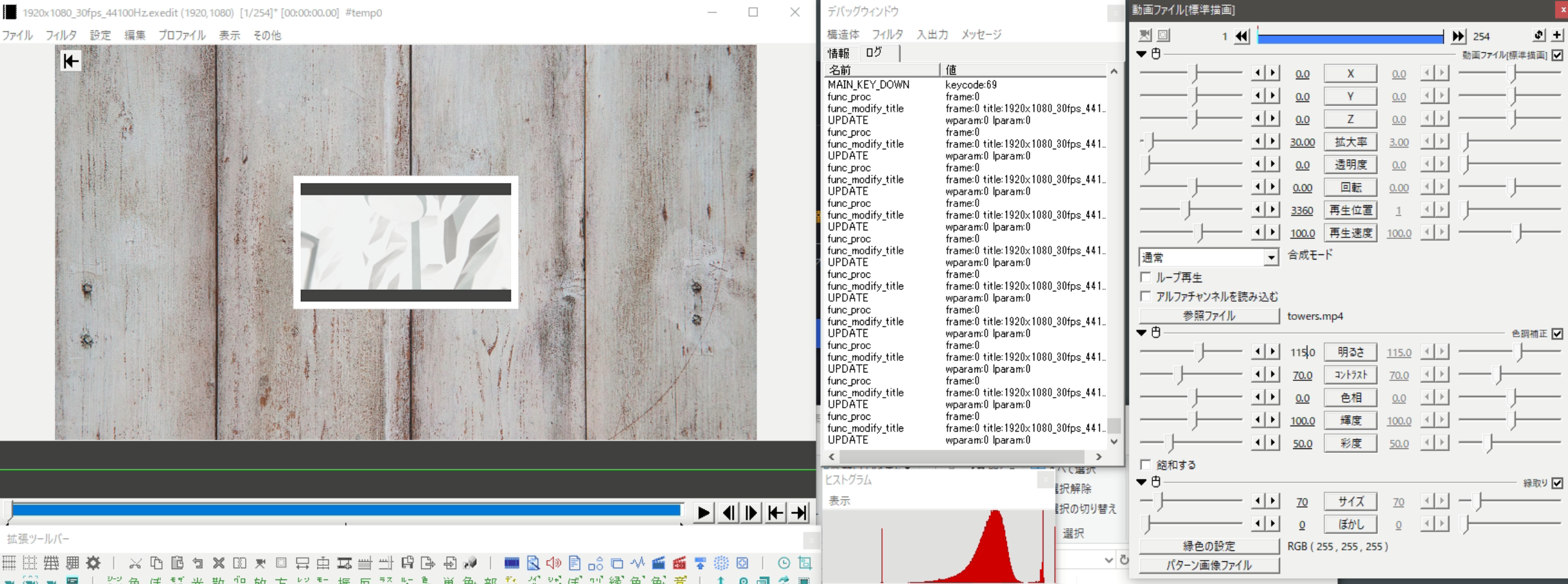Image resolution: width=1568 pixels, height=584 pixels.
Task: Switch to the ログ tab in debug window
Action: point(874,53)
